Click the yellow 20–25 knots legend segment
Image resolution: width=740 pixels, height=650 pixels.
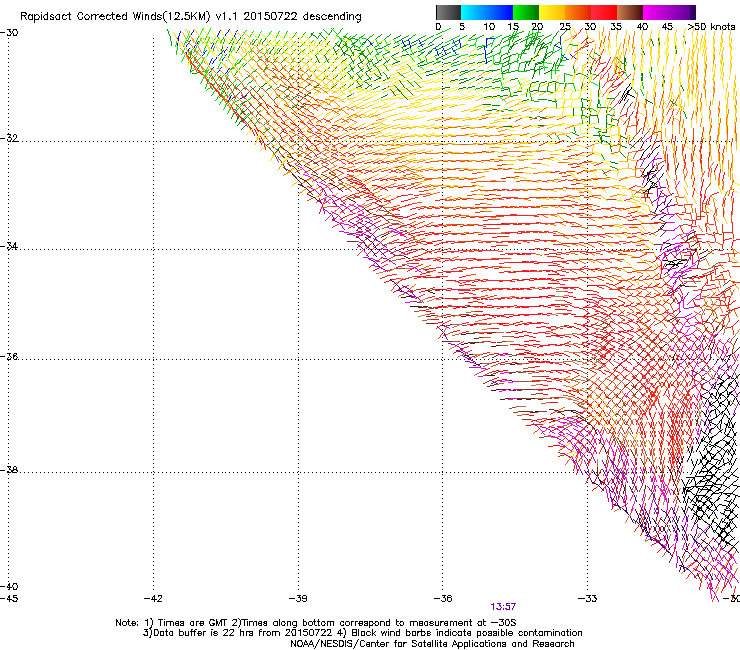point(552,12)
